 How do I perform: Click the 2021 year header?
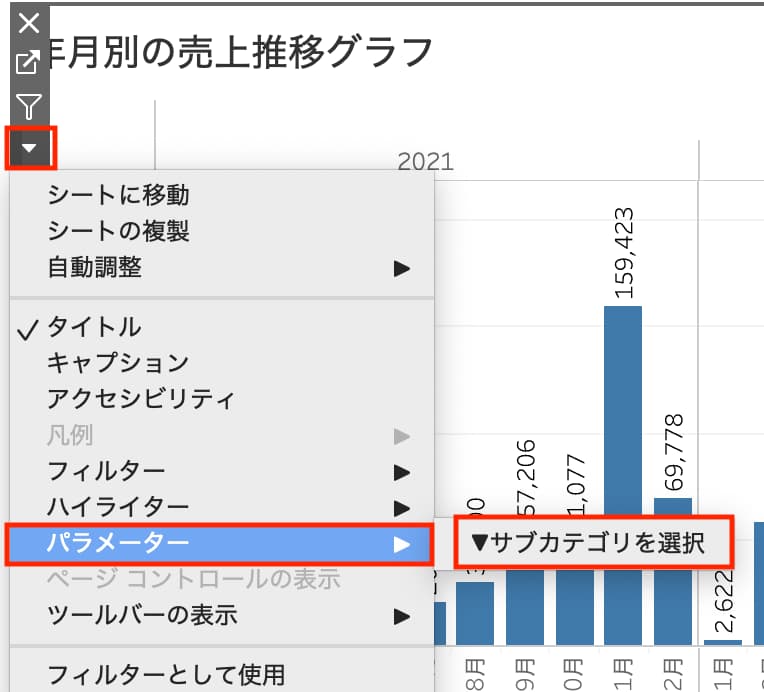[x=425, y=162]
